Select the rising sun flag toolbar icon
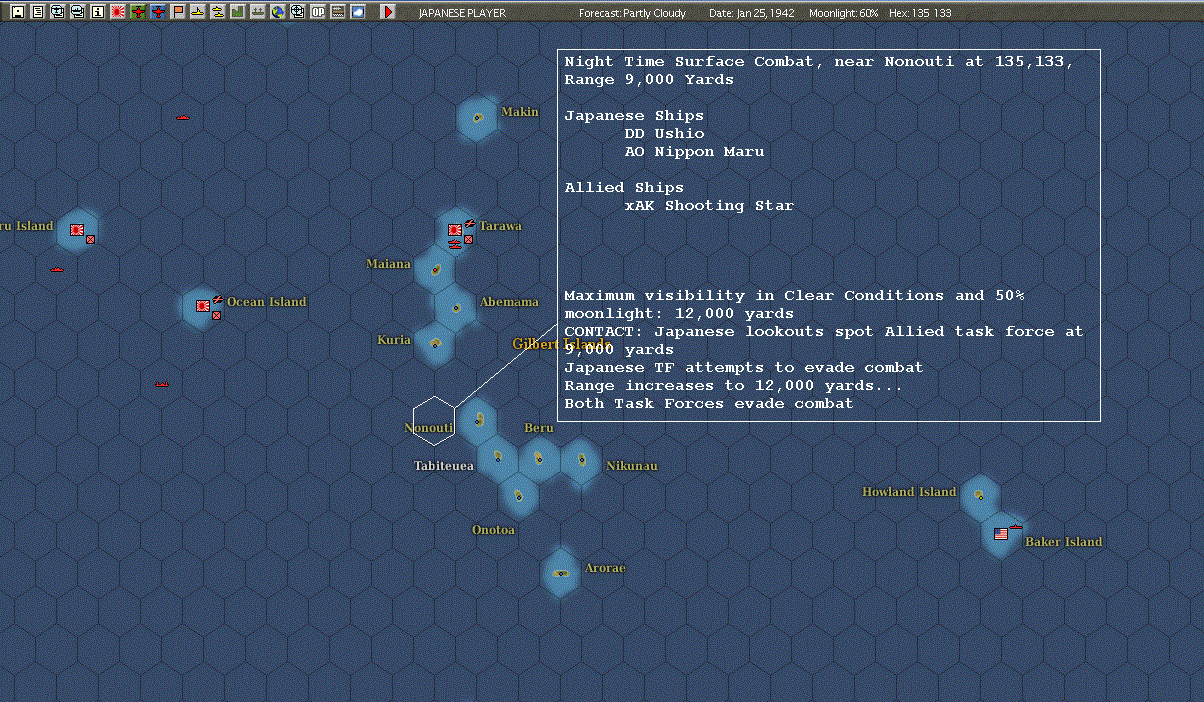1204x702 pixels. (117, 12)
